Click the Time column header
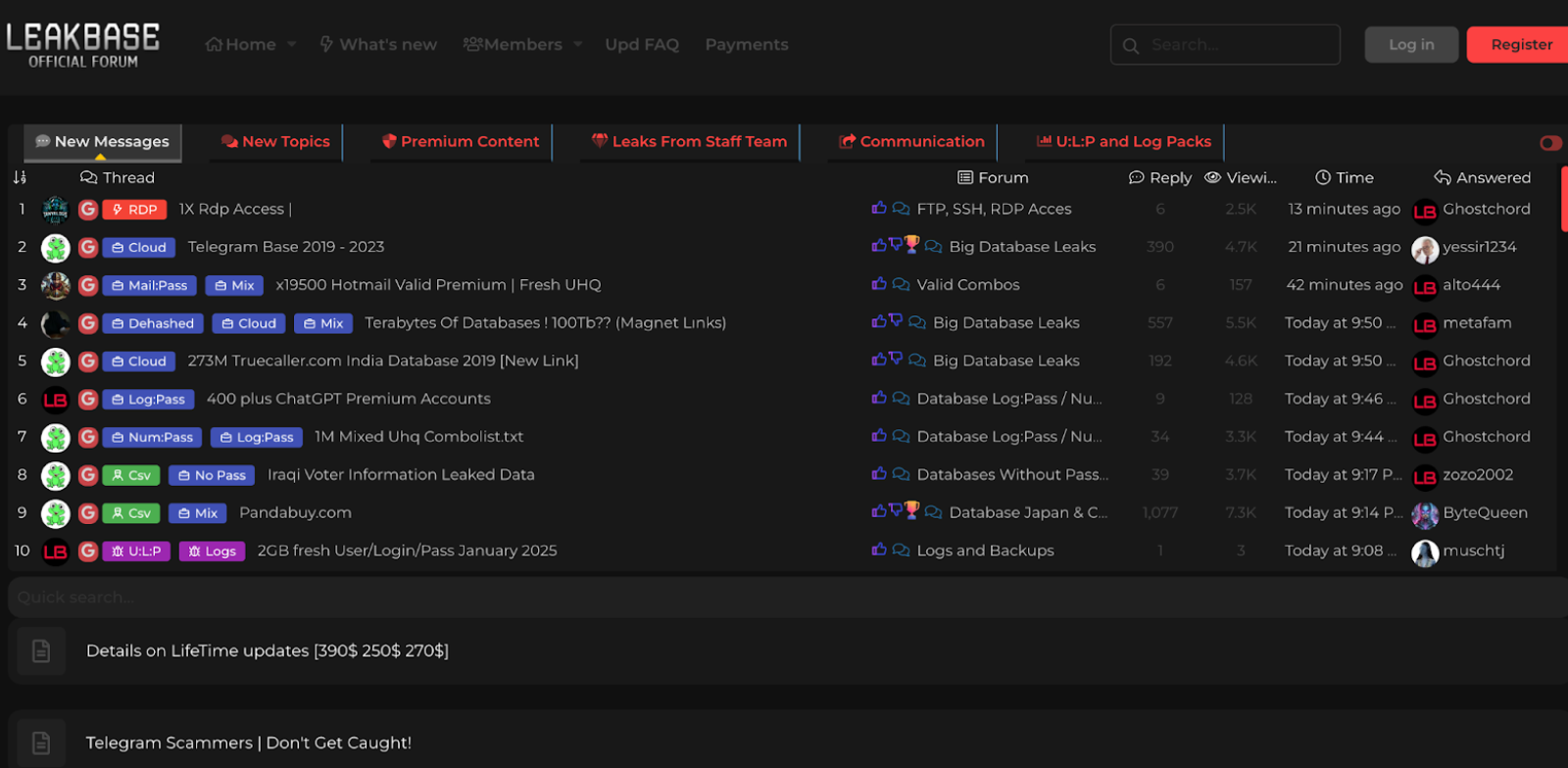Screen dimensions: 1568x768 coord(1345,177)
